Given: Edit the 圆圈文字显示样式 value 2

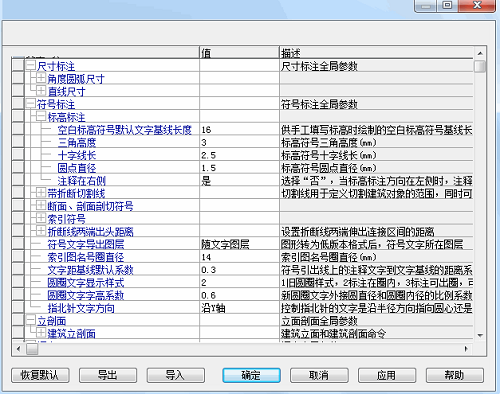Looking at the screenshot, I should click(x=239, y=283).
